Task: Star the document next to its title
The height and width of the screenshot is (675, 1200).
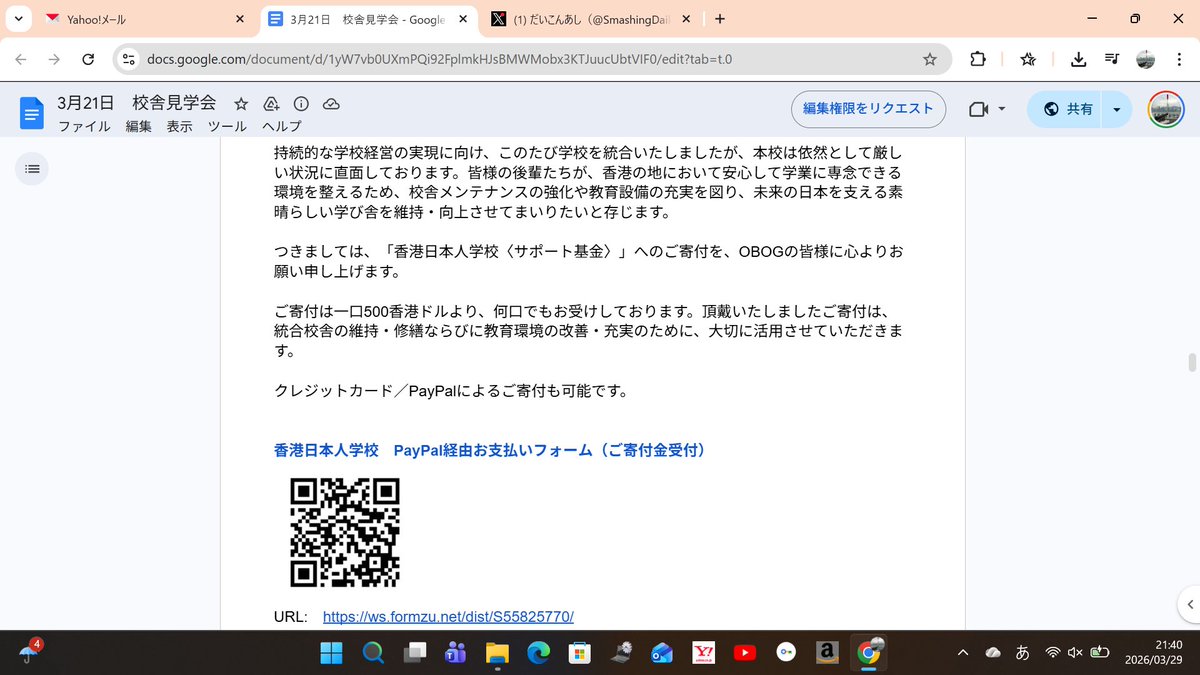Action: click(240, 103)
